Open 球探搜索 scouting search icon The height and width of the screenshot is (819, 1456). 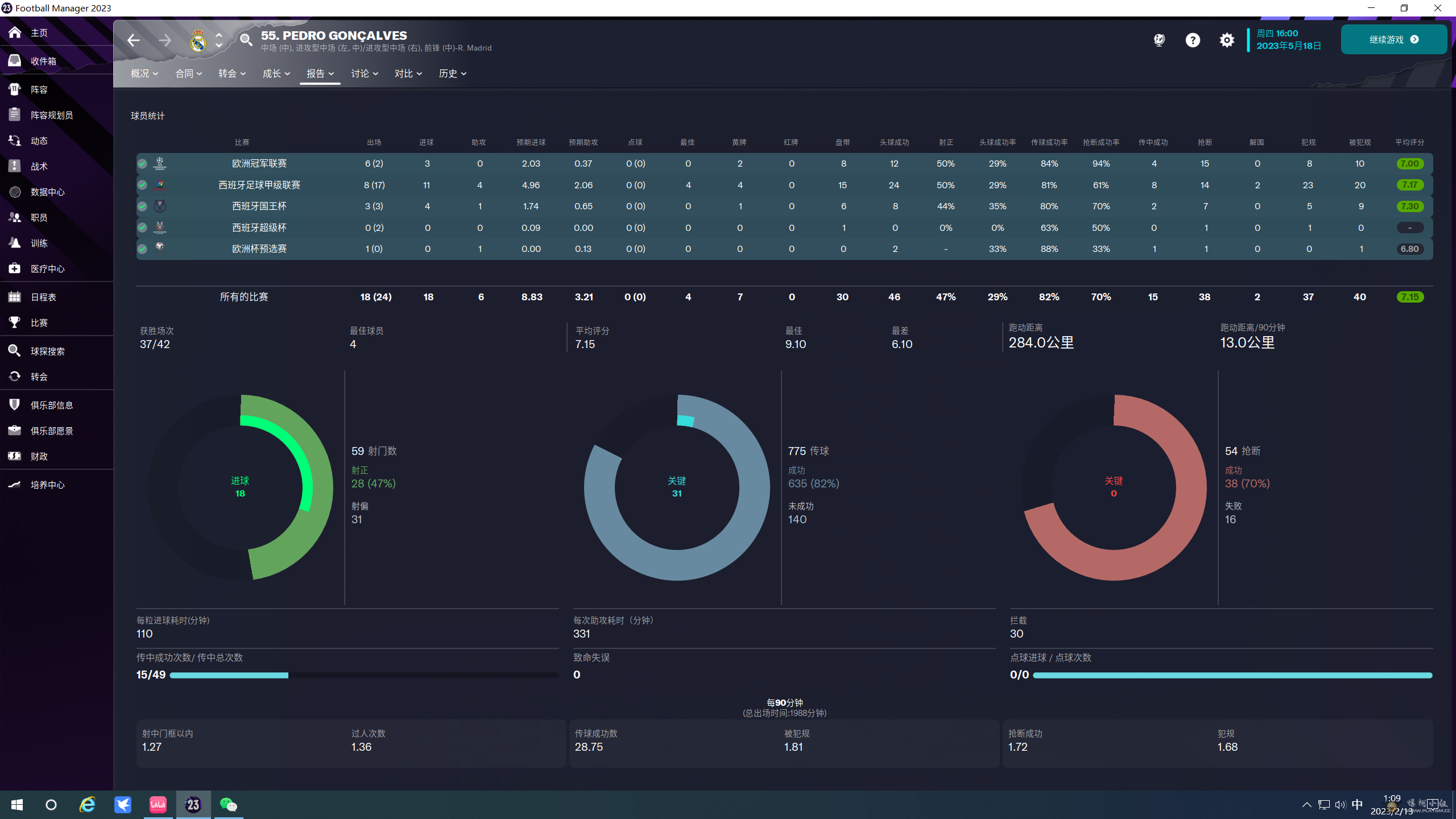pos(15,351)
